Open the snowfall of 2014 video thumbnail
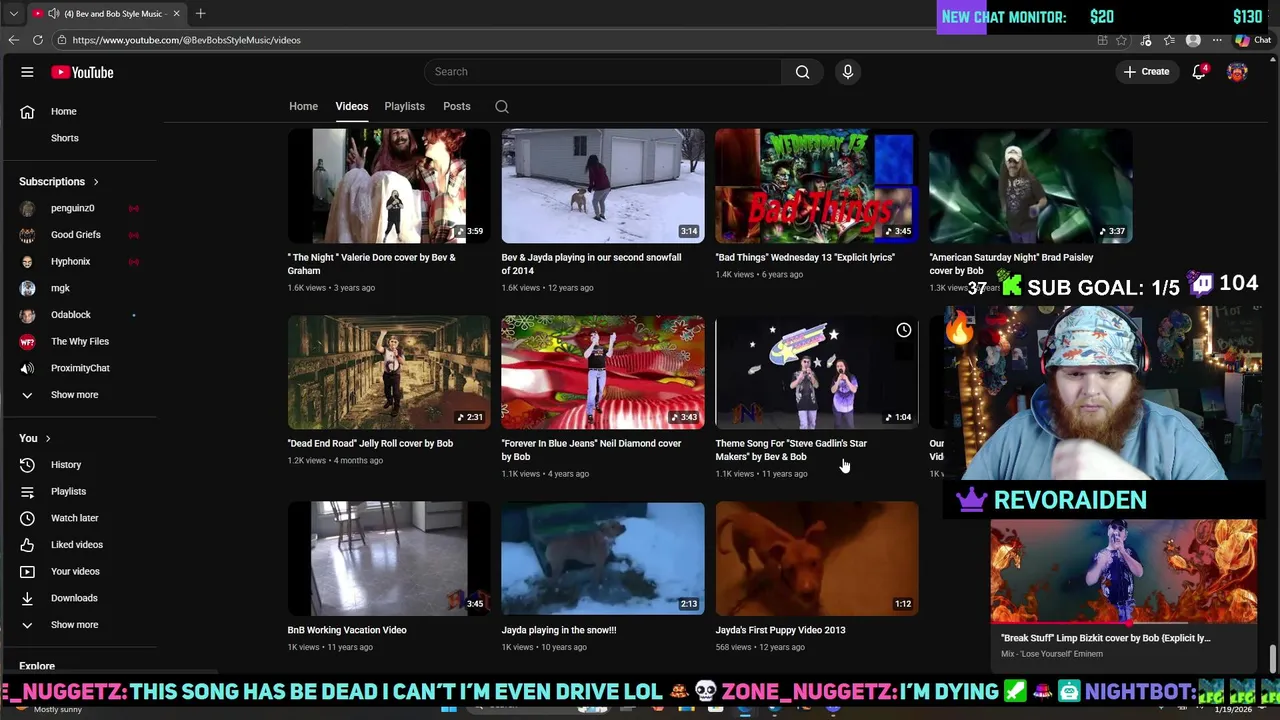The width and height of the screenshot is (1280, 720). (603, 186)
